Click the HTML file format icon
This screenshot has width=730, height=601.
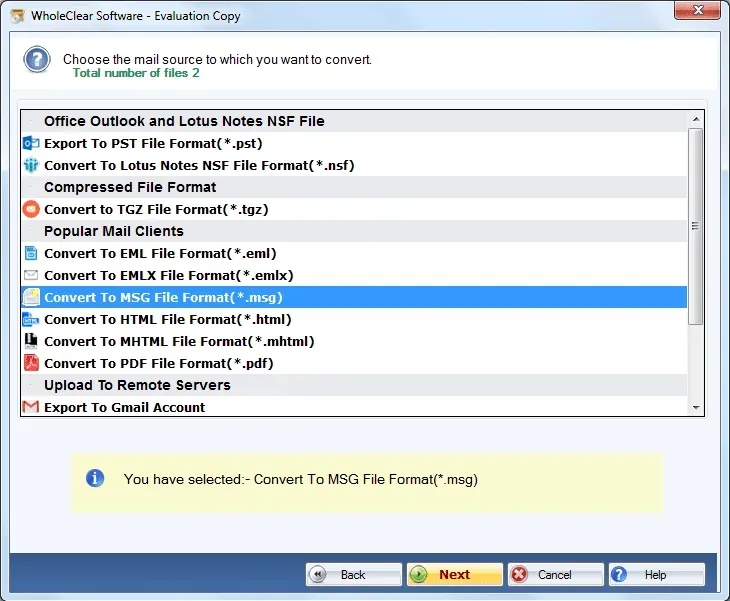pyautogui.click(x=31, y=319)
